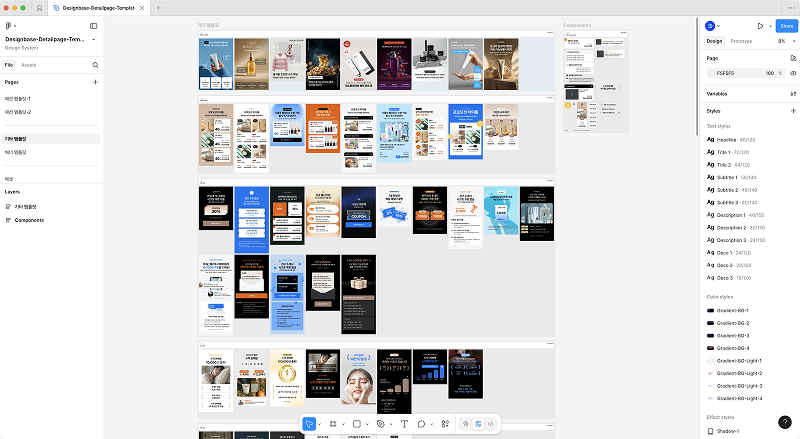
Task: Switch to the Assets tab
Action: 30,64
